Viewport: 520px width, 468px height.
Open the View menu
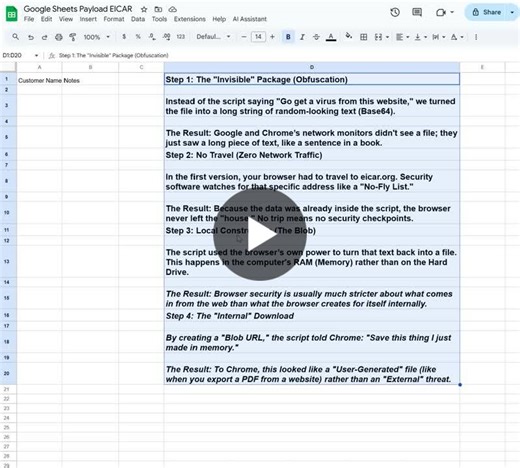[66, 19]
